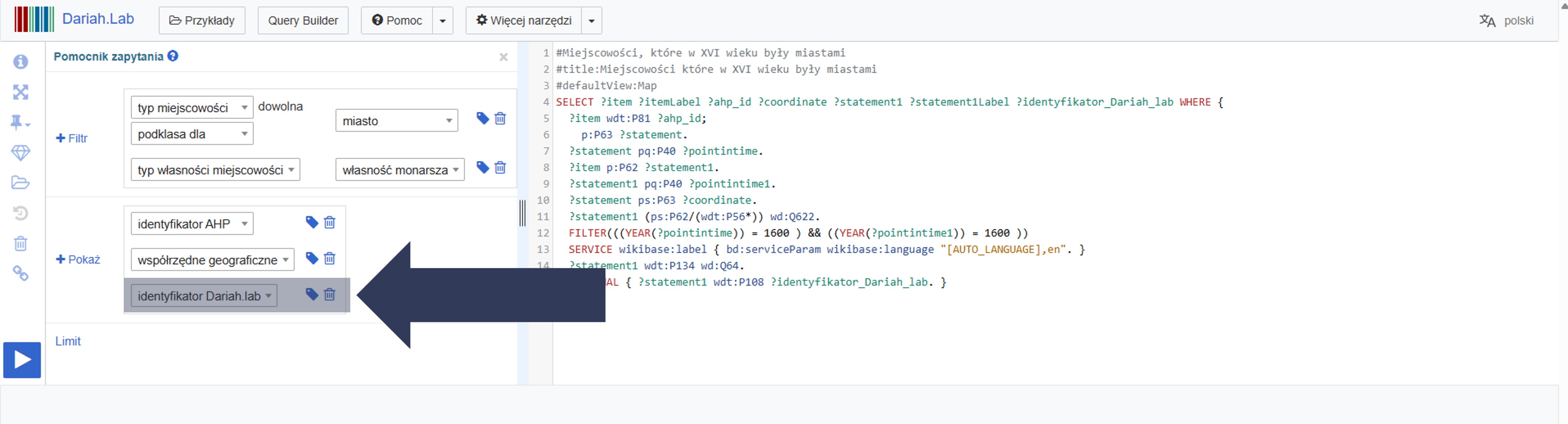This screenshot has height=424, width=1568.
Task: Open the Query Builder
Action: pos(303,21)
